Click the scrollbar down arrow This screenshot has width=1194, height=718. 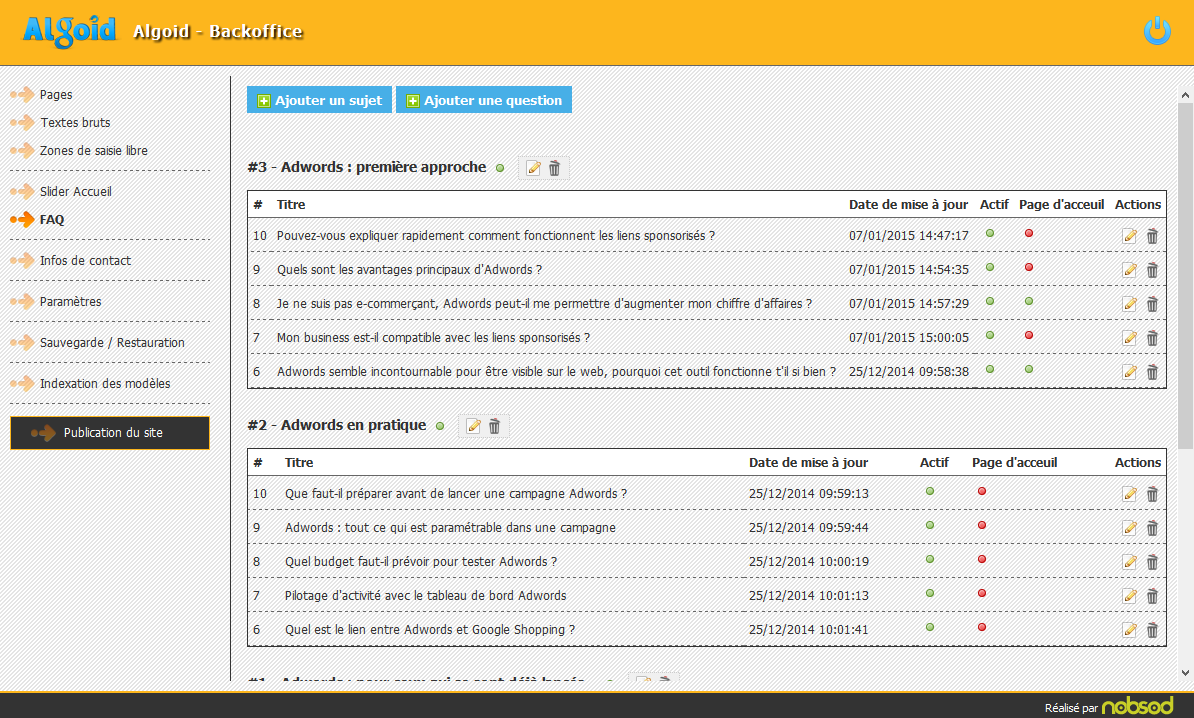coord(1185,673)
